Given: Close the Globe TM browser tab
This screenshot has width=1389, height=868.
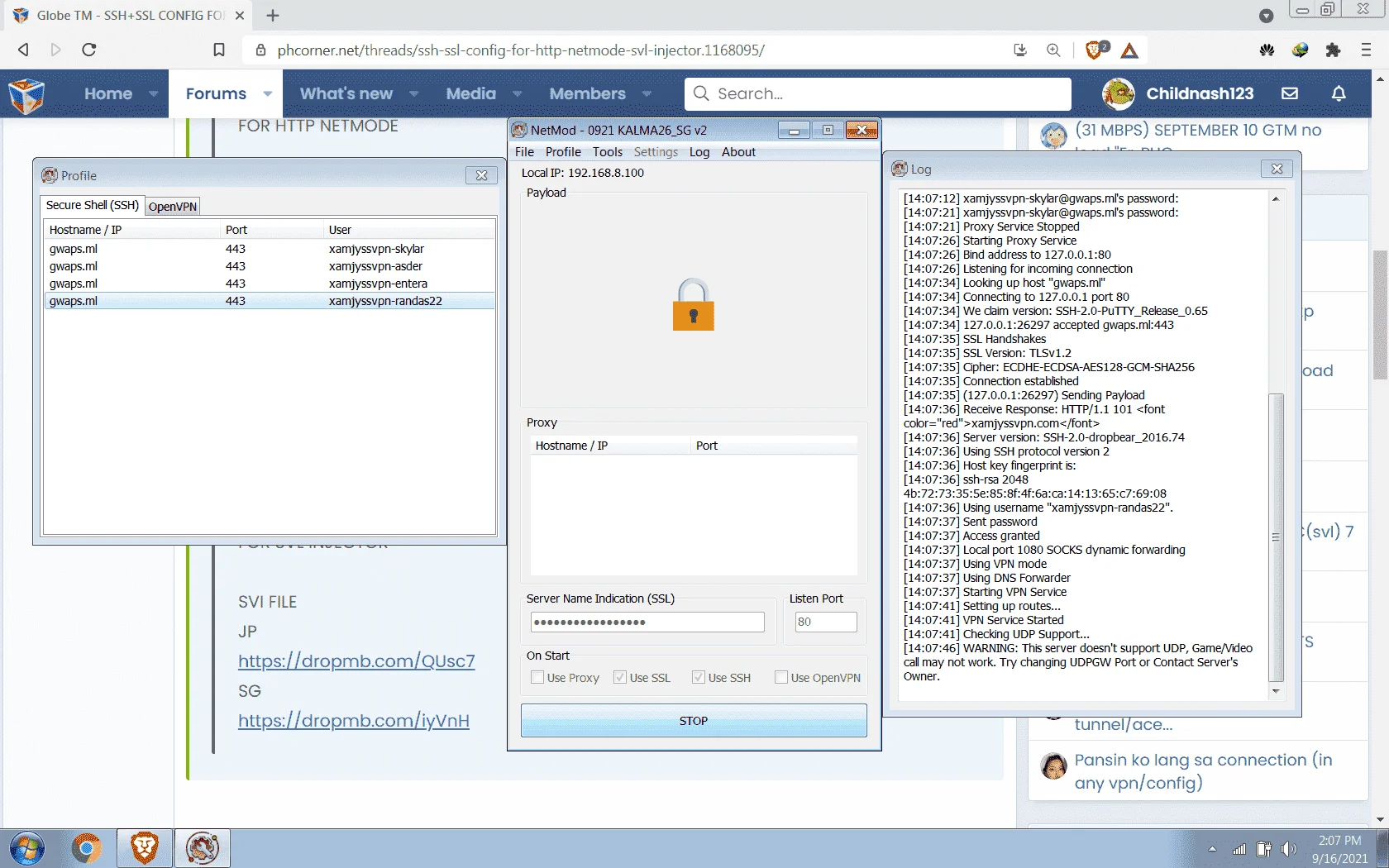Looking at the screenshot, I should (240, 16).
